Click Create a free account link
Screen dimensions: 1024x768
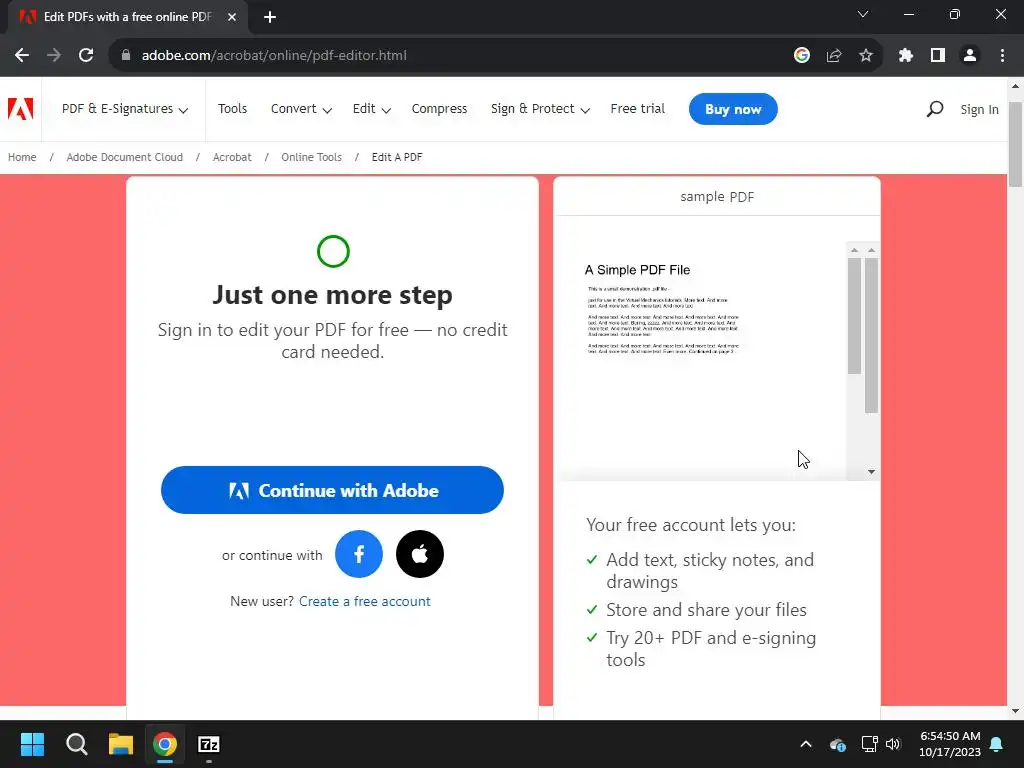coord(364,601)
